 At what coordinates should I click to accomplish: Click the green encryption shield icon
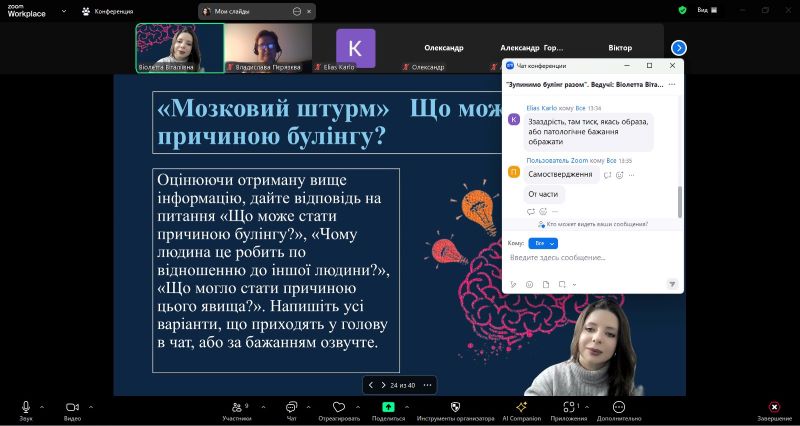click(682, 10)
